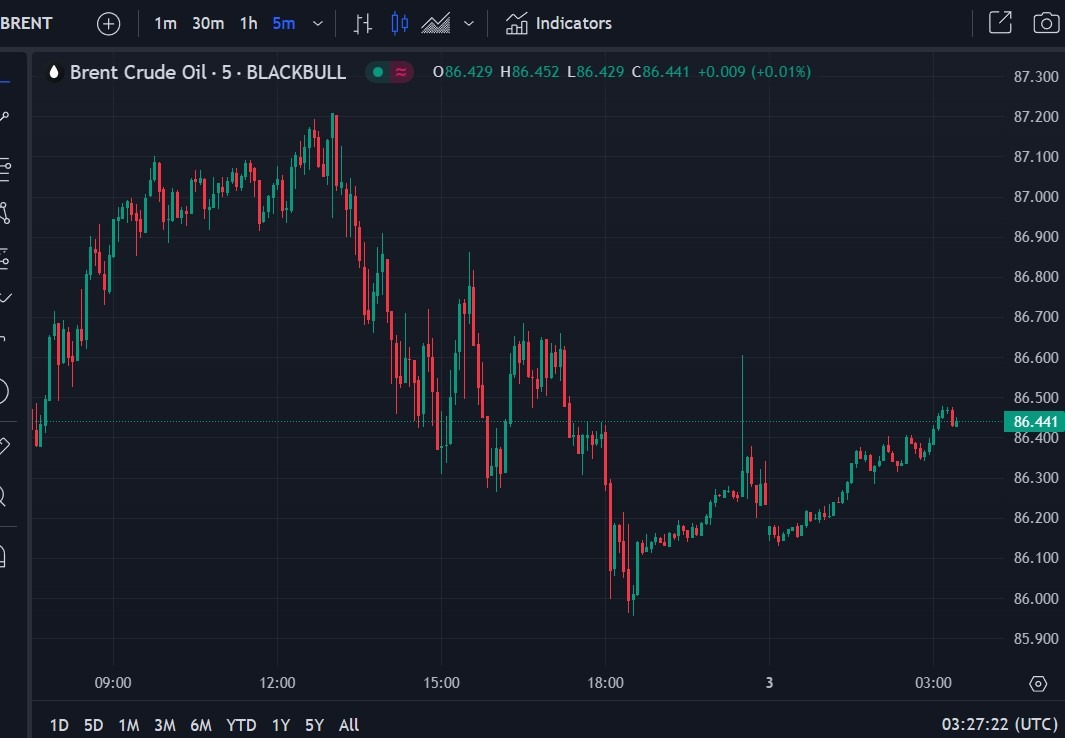
Task: Select the Candles chart style icon
Action: pyautogui.click(x=399, y=24)
